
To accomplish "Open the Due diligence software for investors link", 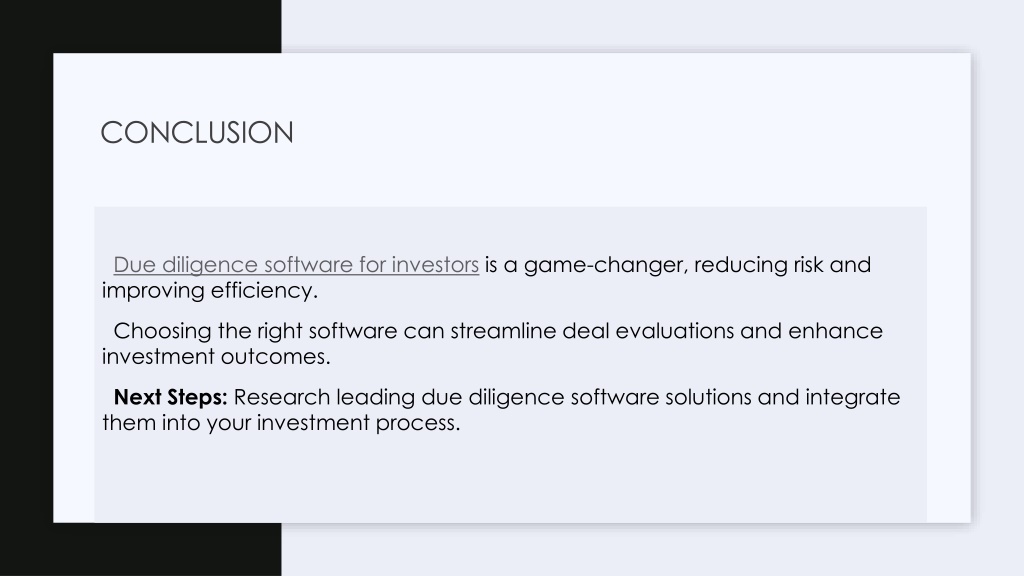I will [296, 265].
